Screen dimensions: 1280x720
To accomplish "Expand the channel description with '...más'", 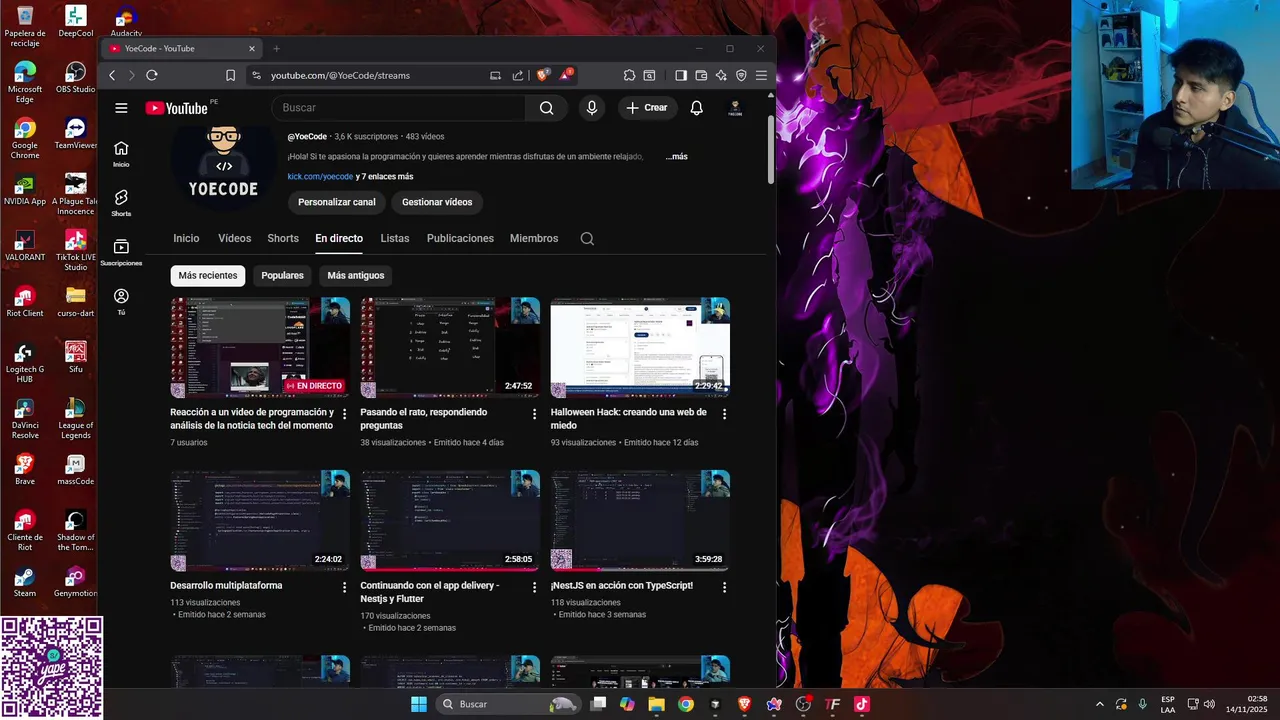I will click(x=677, y=157).
